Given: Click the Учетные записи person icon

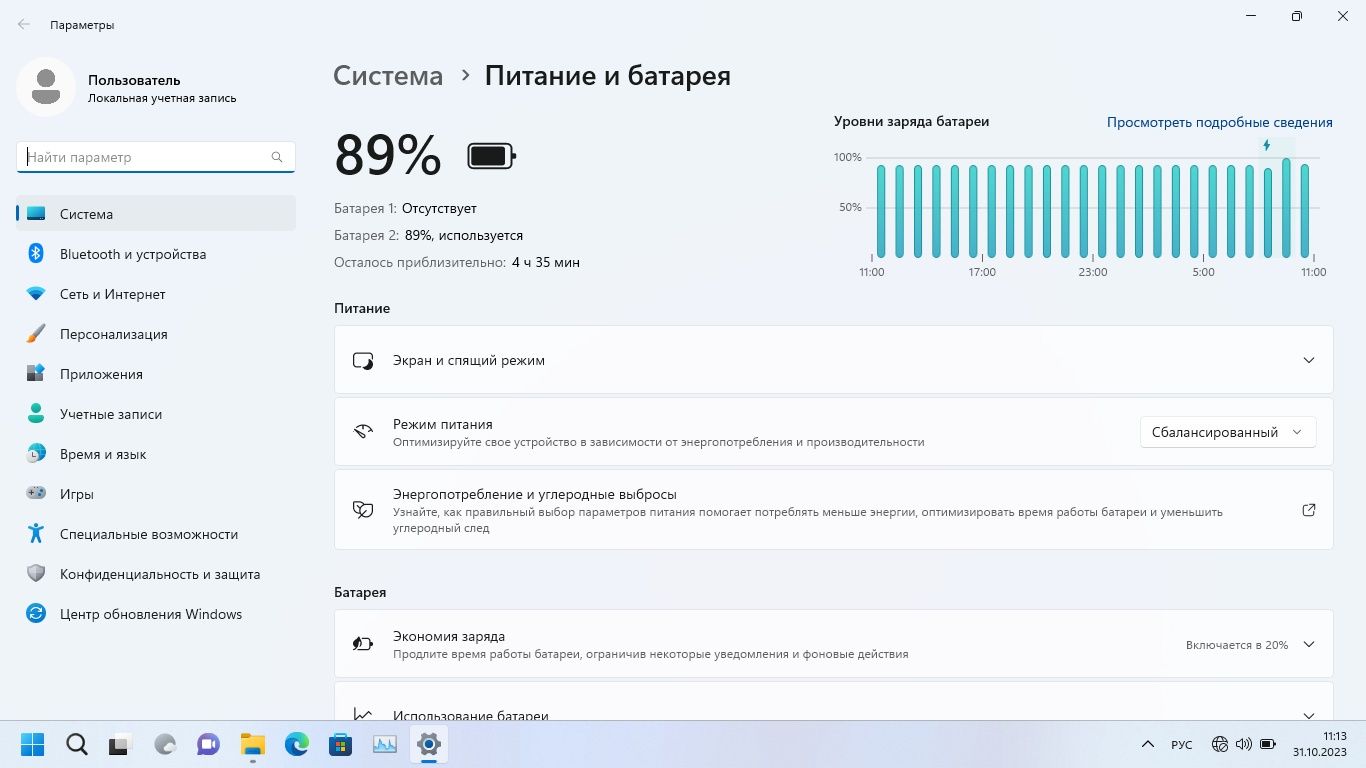Looking at the screenshot, I should tap(36, 414).
